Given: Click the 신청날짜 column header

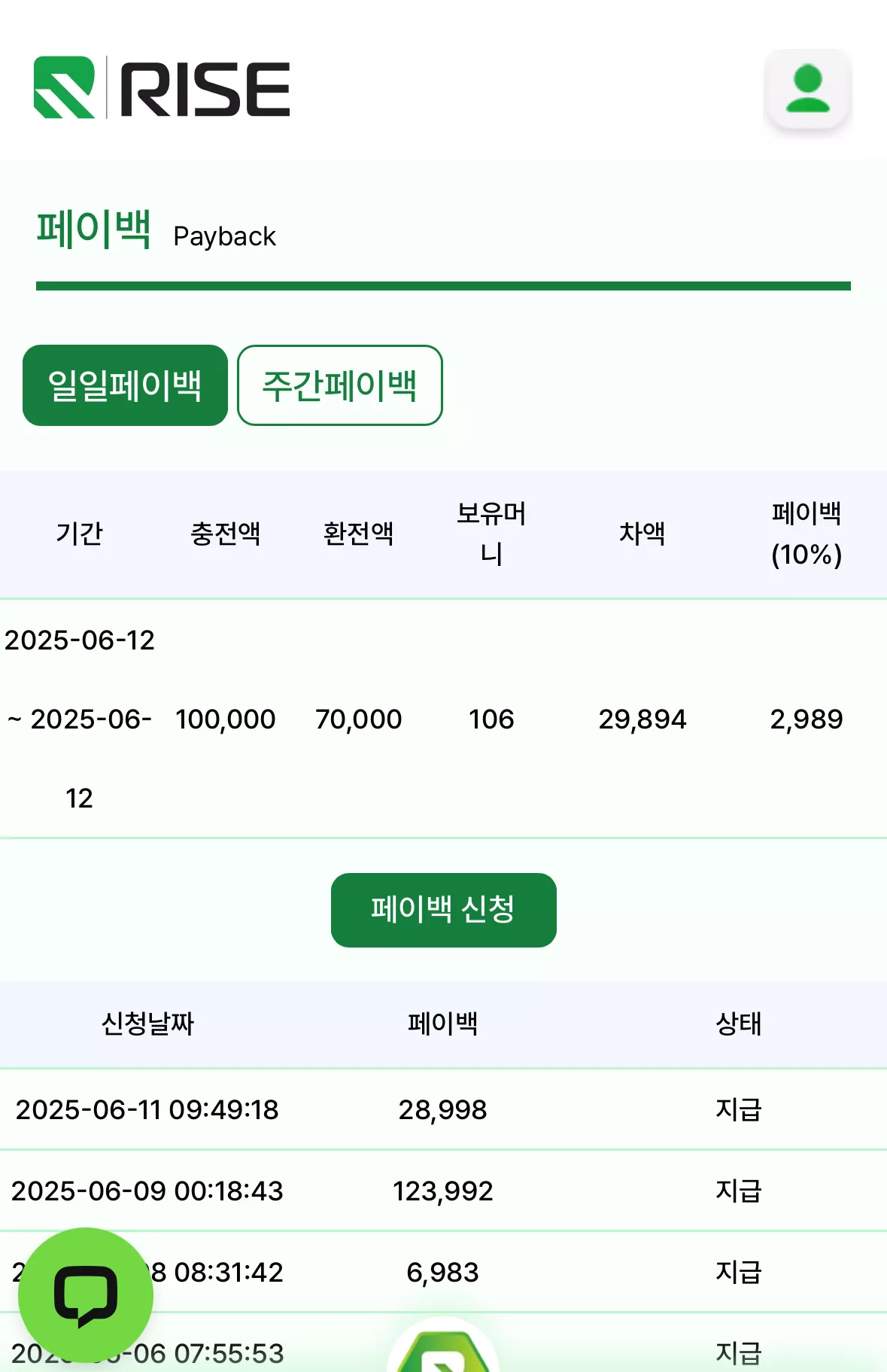Looking at the screenshot, I should click(147, 1024).
